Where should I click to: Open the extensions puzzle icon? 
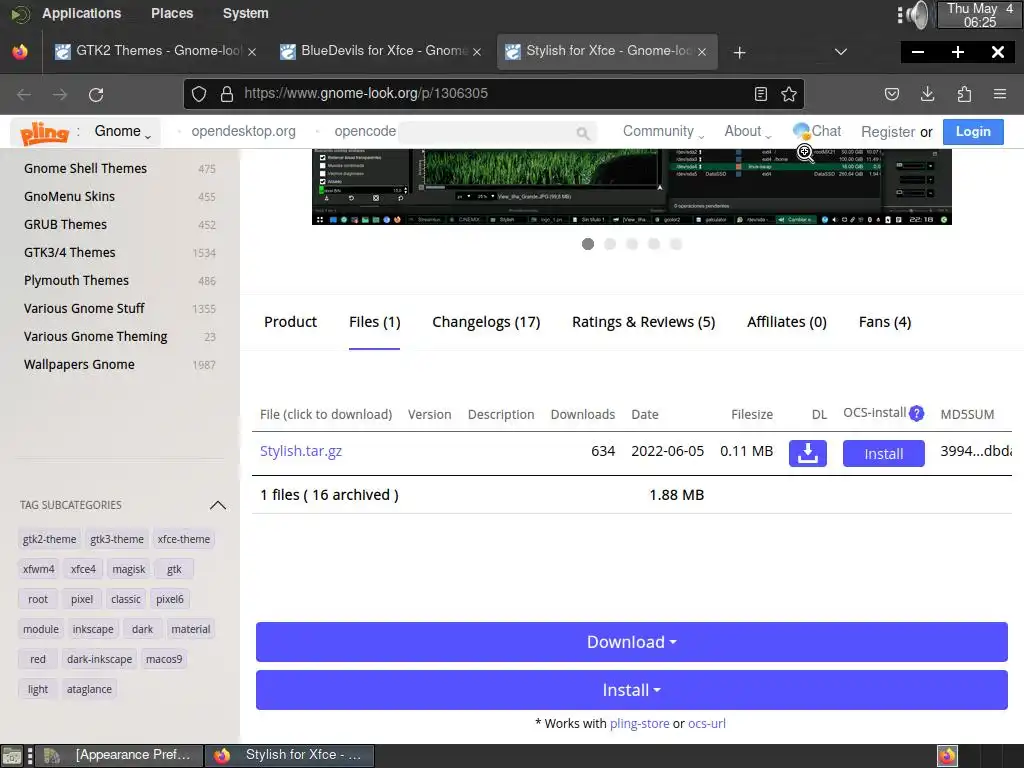[x=964, y=94]
